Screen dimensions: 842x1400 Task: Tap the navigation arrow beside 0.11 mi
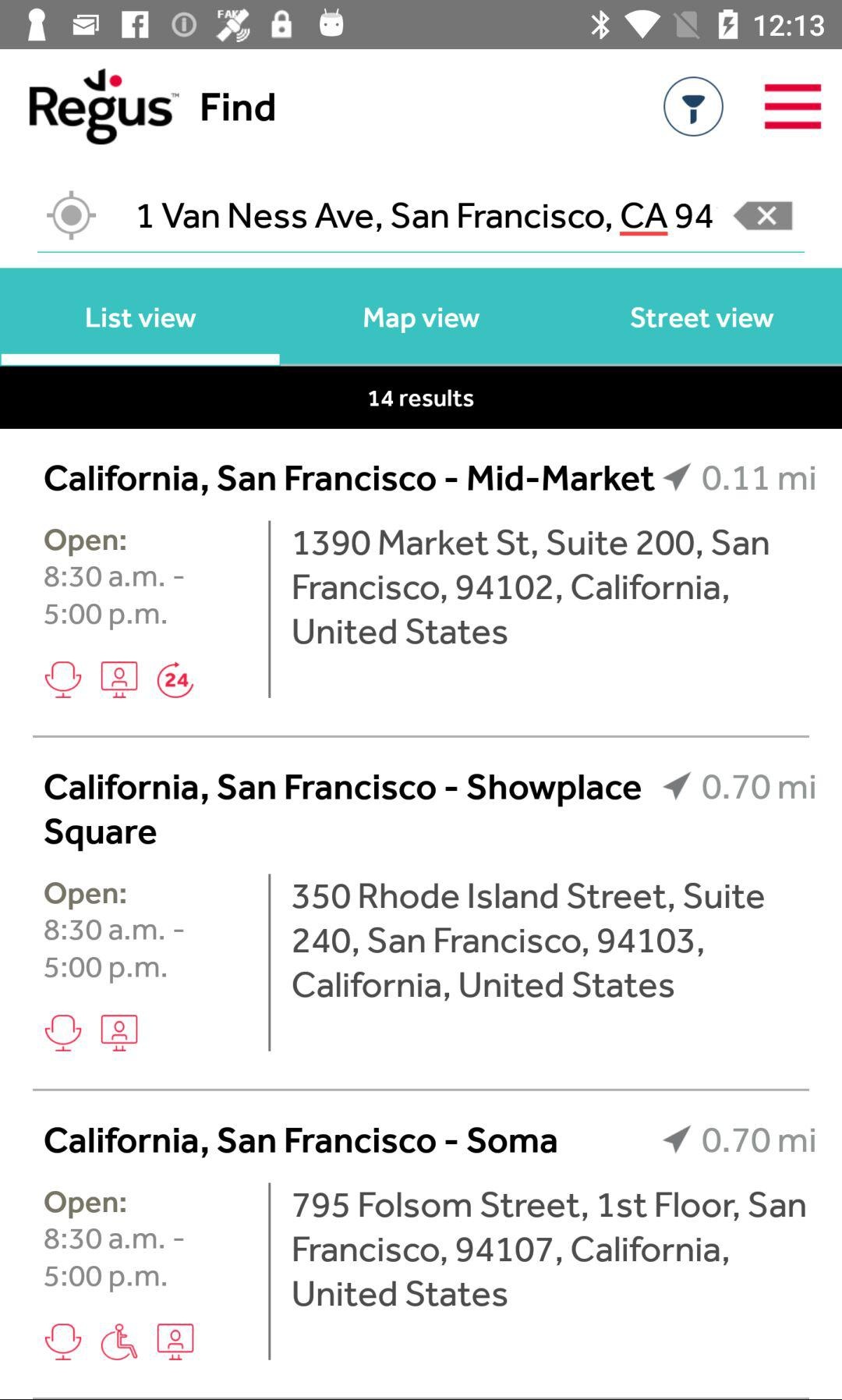point(677,477)
